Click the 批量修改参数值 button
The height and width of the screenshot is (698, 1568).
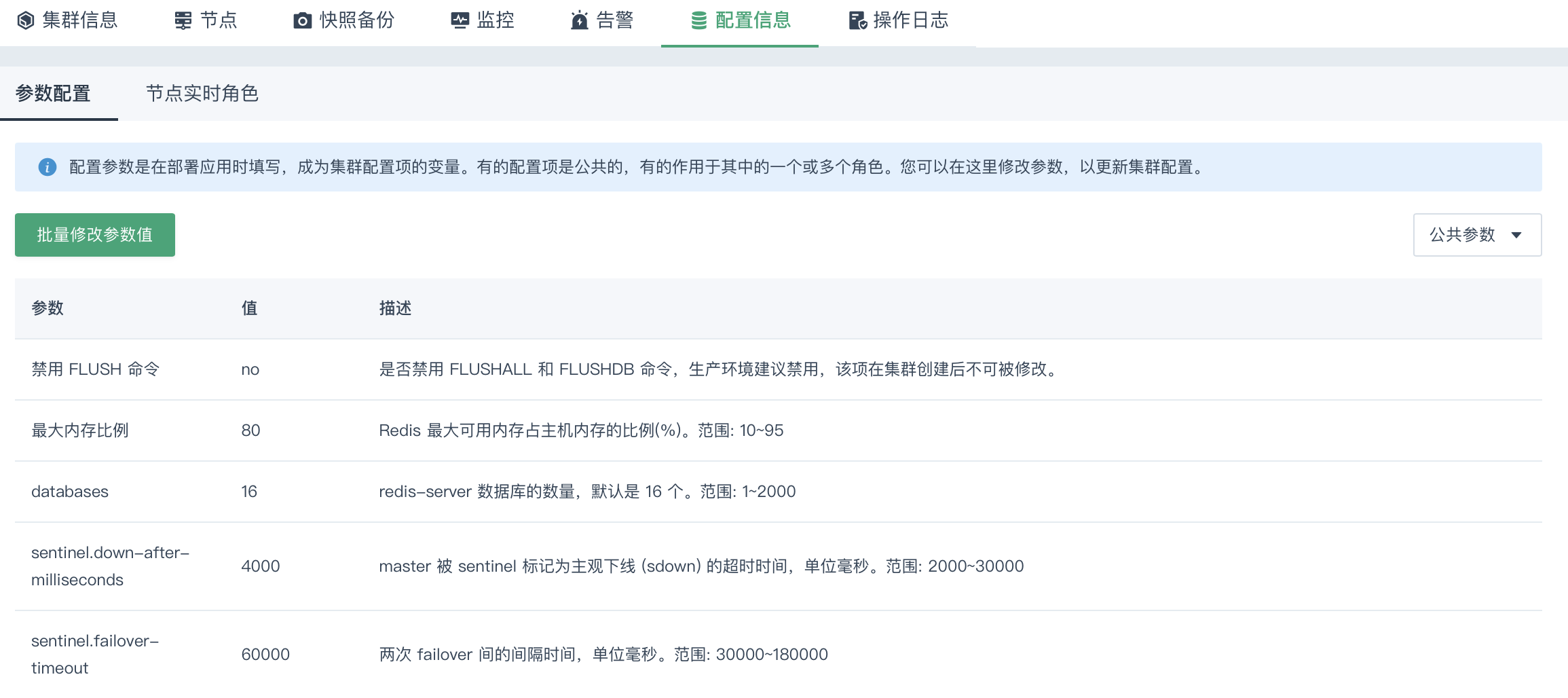click(x=95, y=235)
